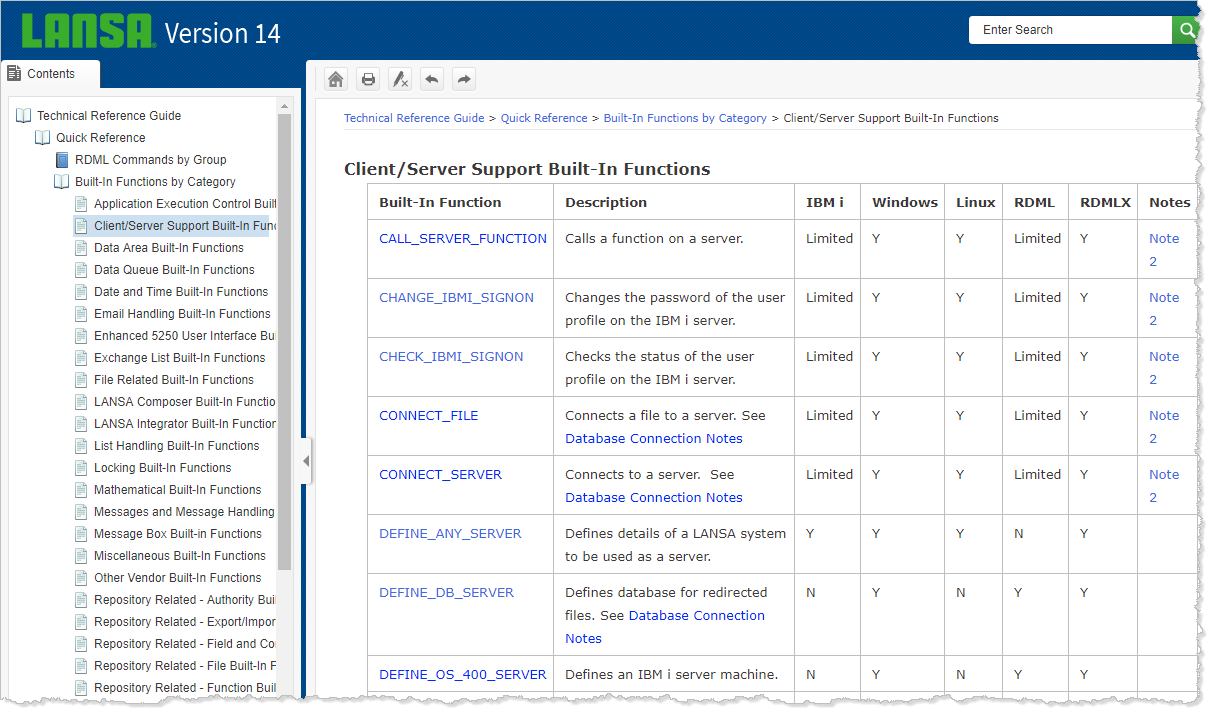Open LANSA Integrator Built-In Functions topic
Image resolution: width=1211 pixels, height=712 pixels.
[x=185, y=424]
